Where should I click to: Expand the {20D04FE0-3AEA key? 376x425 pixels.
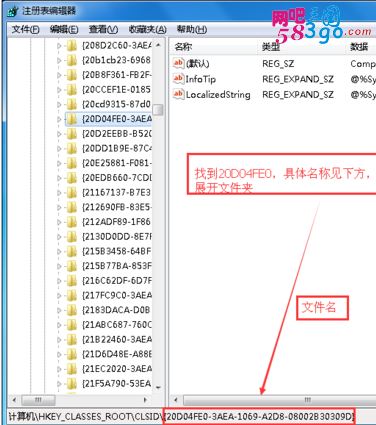coord(59,119)
